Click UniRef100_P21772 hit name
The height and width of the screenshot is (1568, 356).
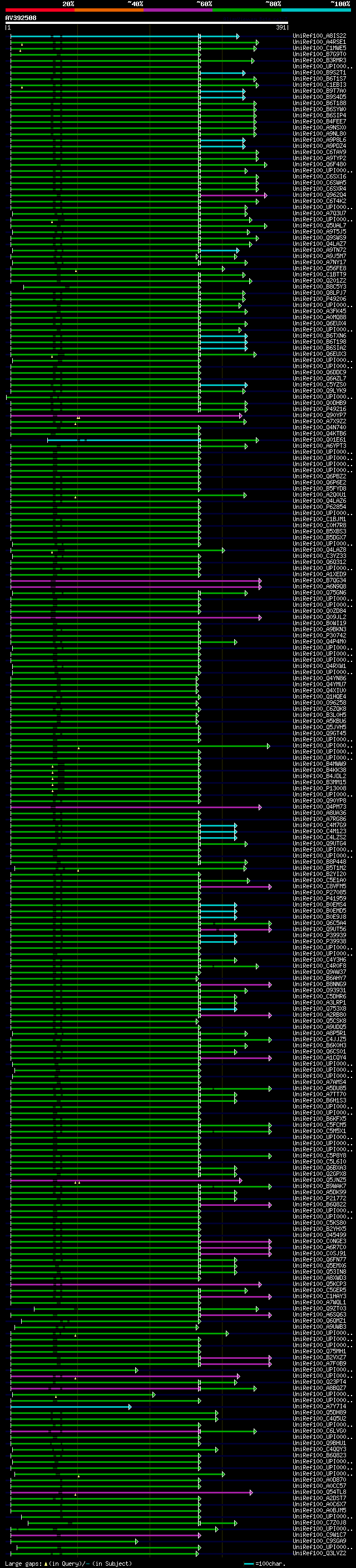point(319,1198)
